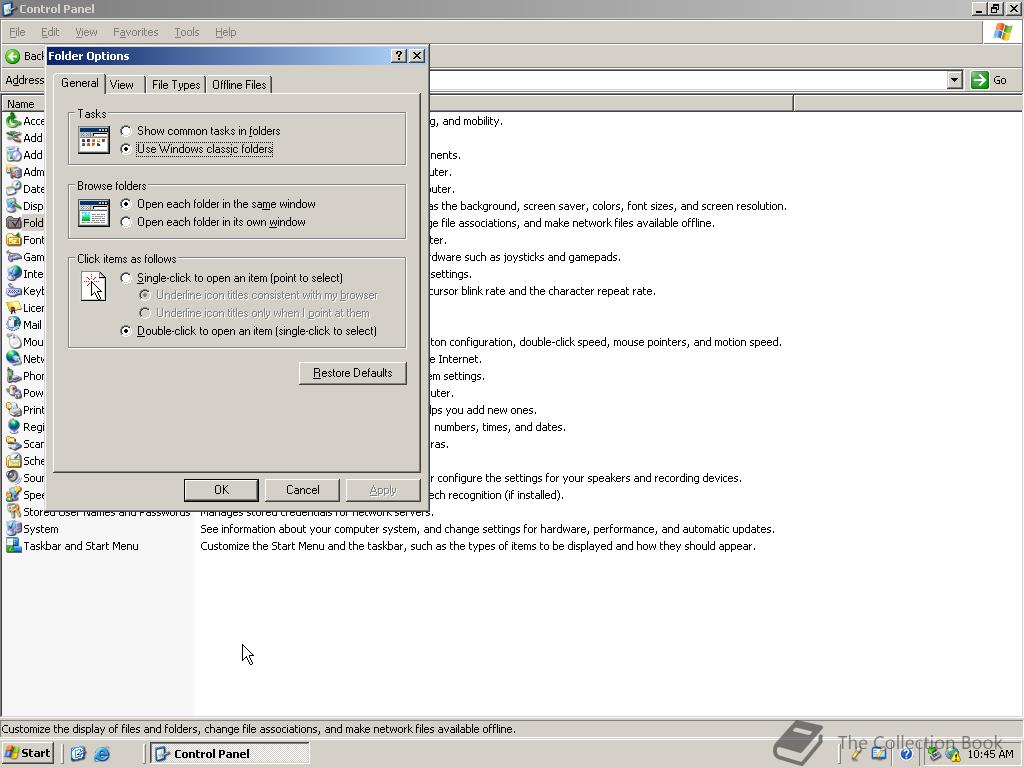Click the Go button beside the address bar
The height and width of the screenshot is (768, 1024).
(x=990, y=80)
